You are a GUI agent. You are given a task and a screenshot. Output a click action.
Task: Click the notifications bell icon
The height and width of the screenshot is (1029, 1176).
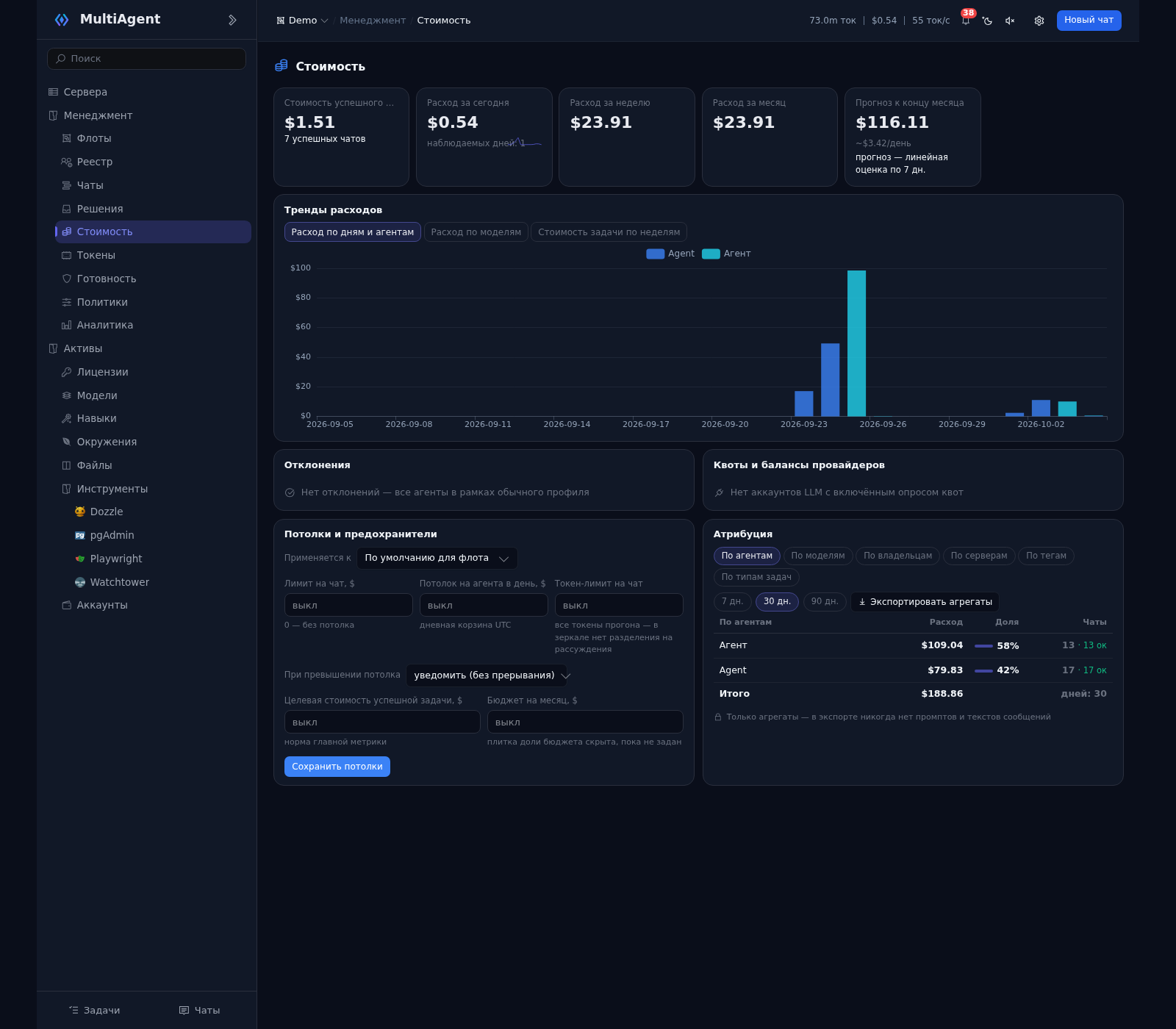point(965,21)
